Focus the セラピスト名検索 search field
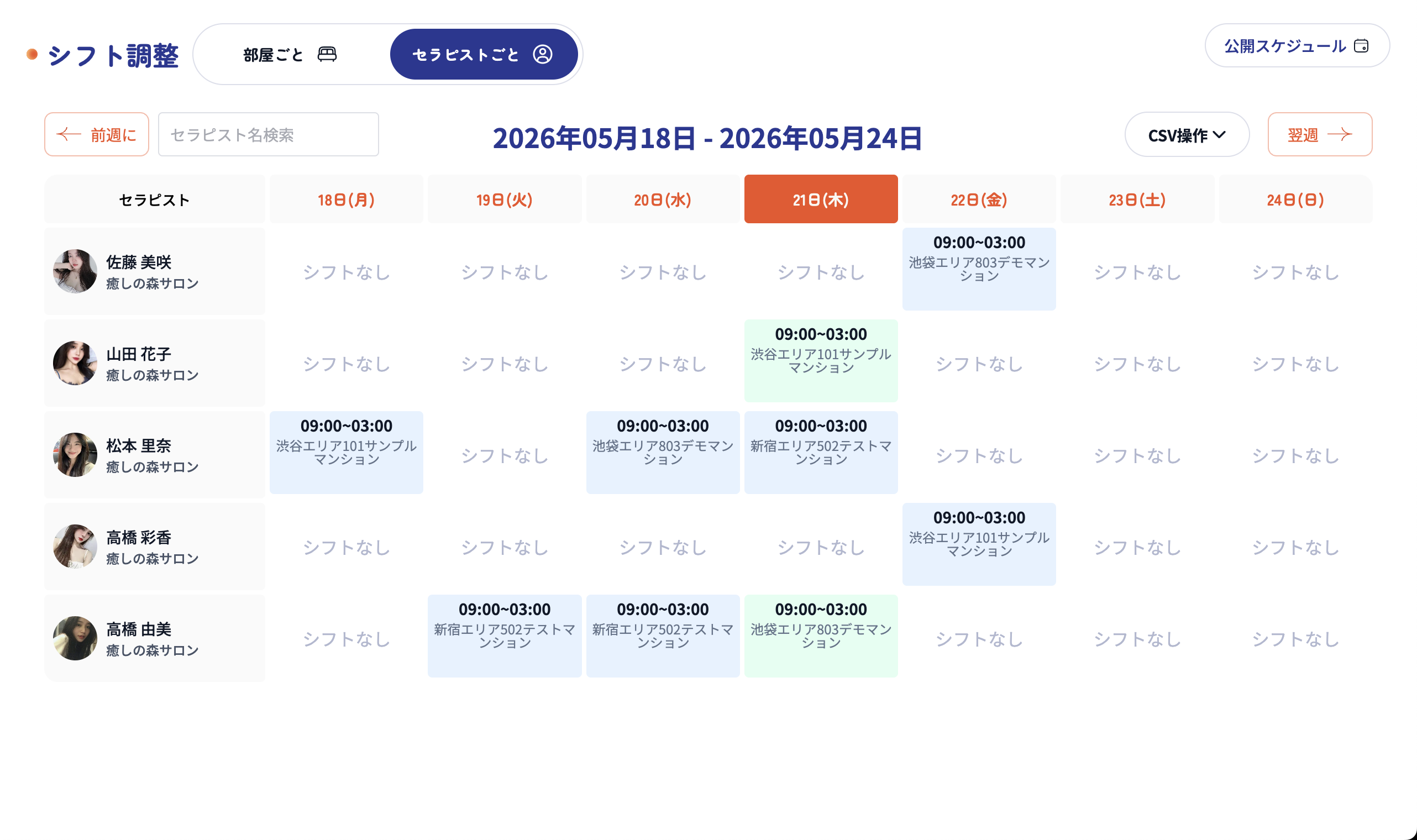Screen dimensions: 1417x840 tap(268, 135)
